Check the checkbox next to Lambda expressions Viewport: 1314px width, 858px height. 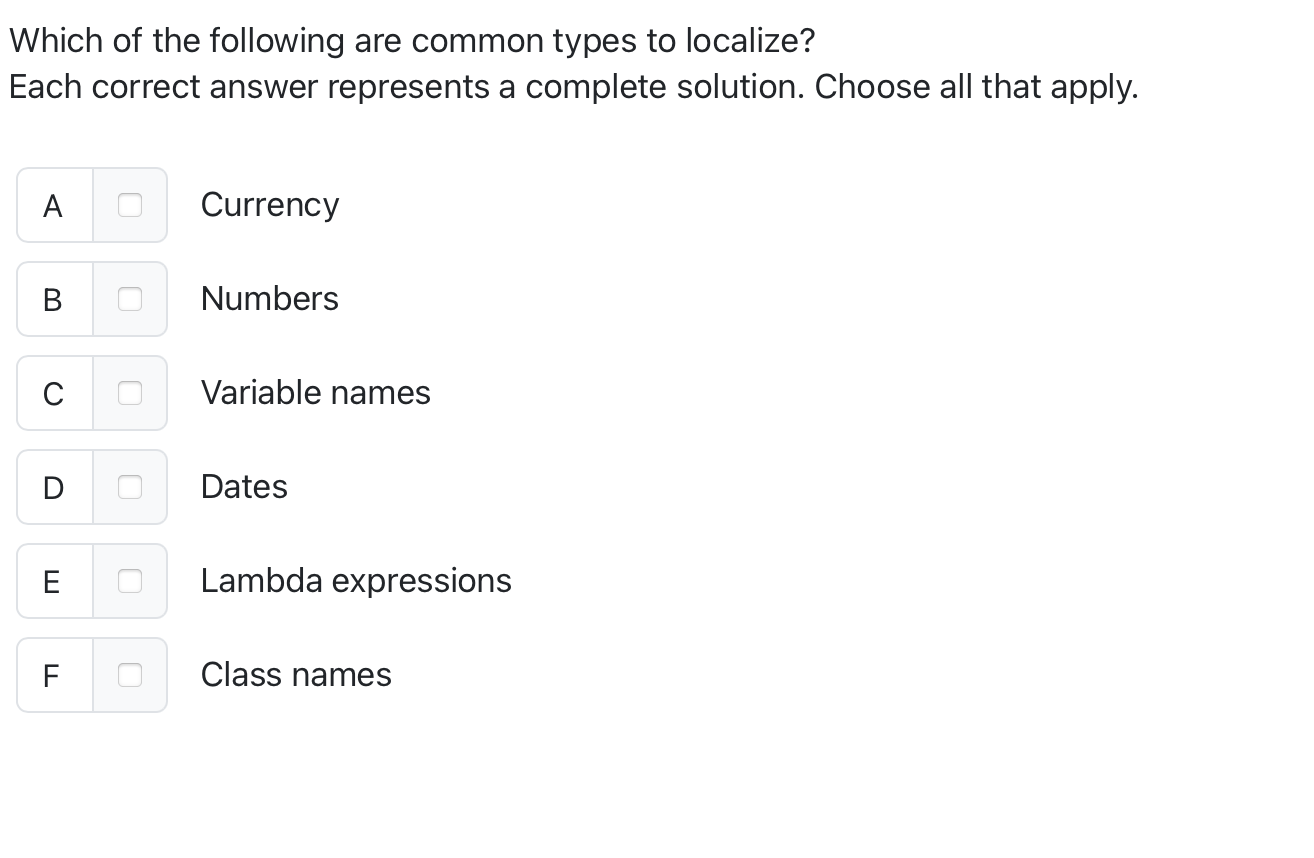point(130,581)
